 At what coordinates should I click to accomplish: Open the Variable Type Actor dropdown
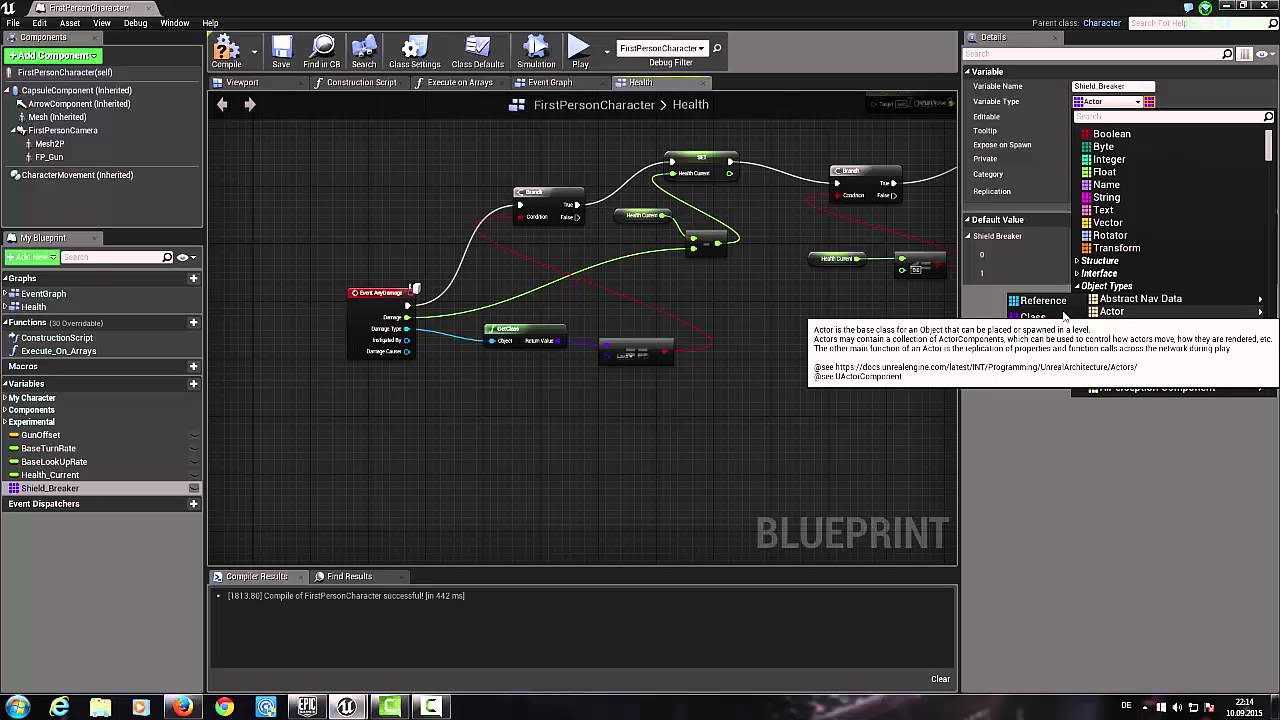coord(1107,102)
